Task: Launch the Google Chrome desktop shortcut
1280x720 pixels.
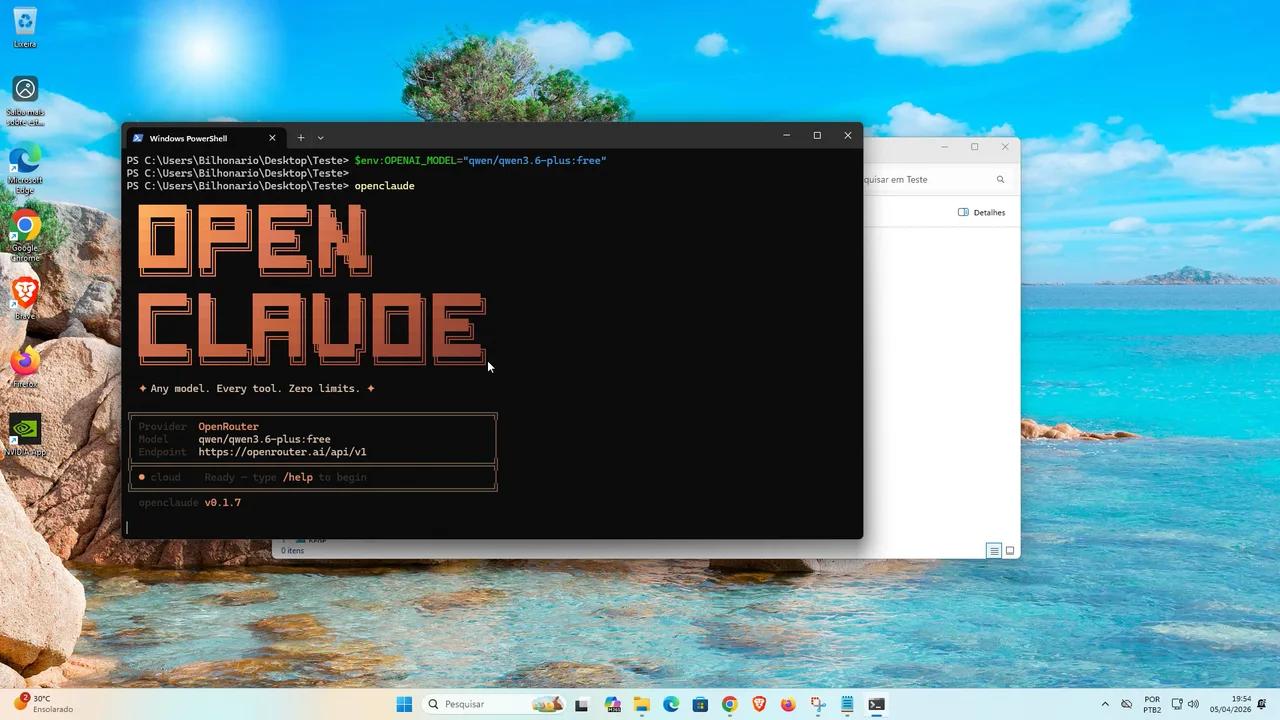Action: click(x=25, y=237)
